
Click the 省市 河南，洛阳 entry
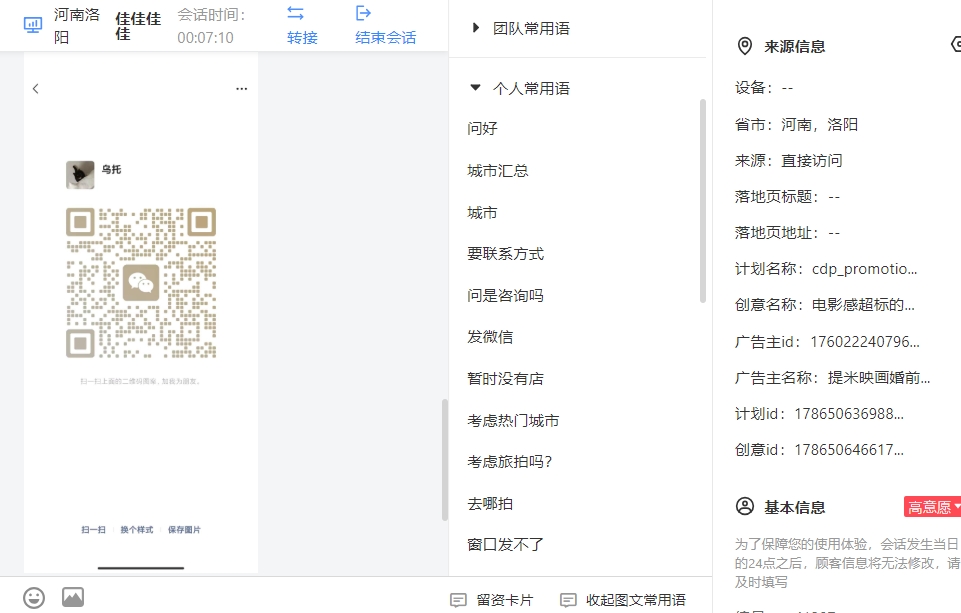click(796, 124)
